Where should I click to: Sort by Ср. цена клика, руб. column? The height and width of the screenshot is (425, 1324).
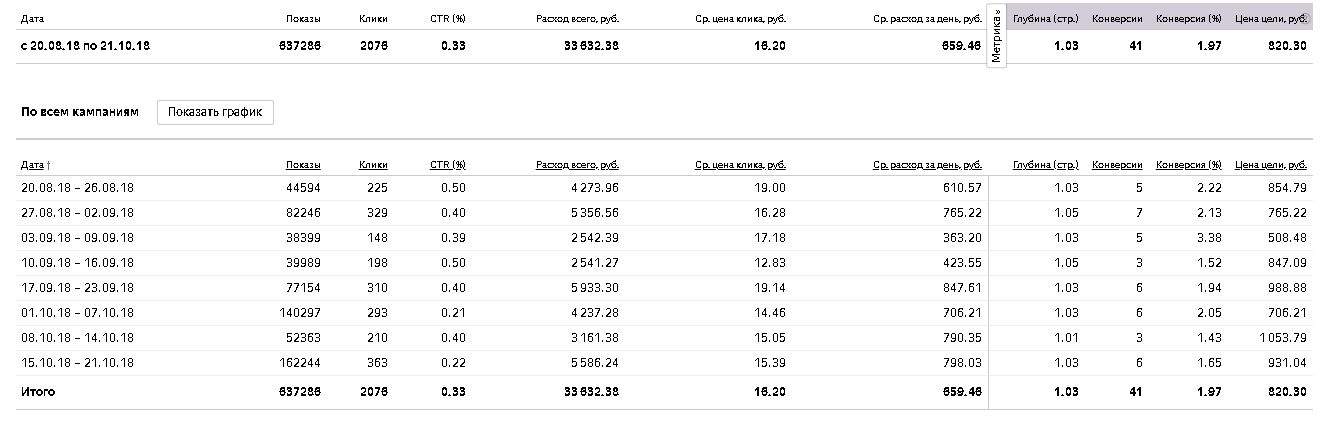[740, 164]
